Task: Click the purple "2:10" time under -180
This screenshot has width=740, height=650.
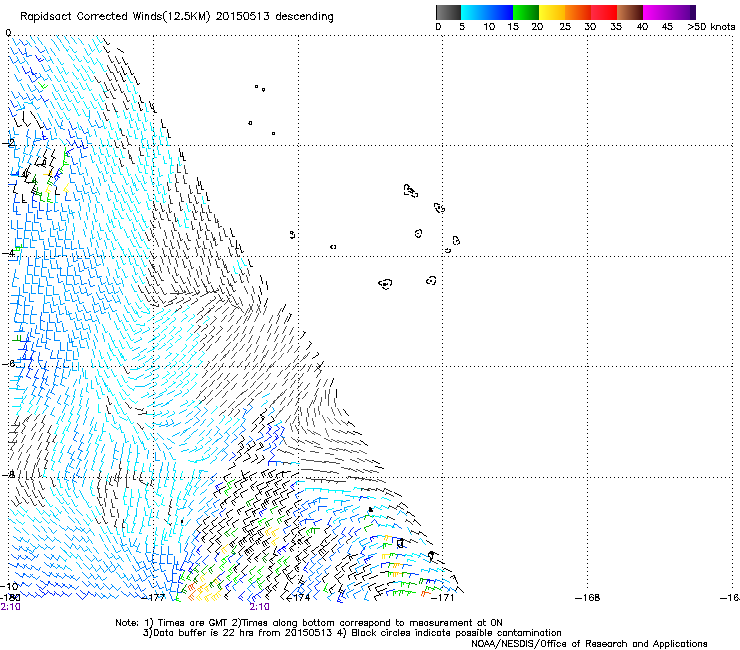Action: 10,607
